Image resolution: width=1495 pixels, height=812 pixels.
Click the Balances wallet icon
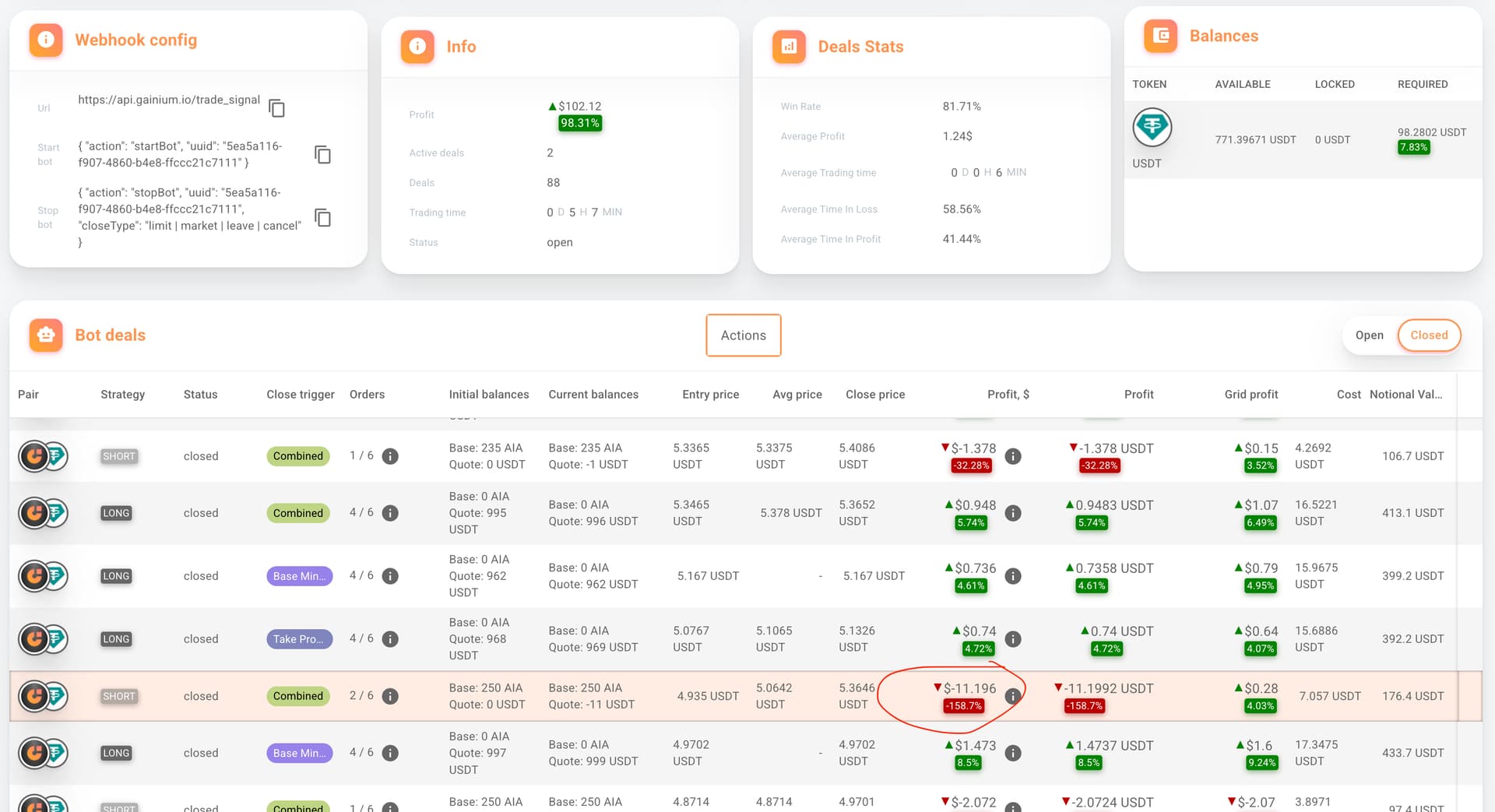coord(1160,36)
